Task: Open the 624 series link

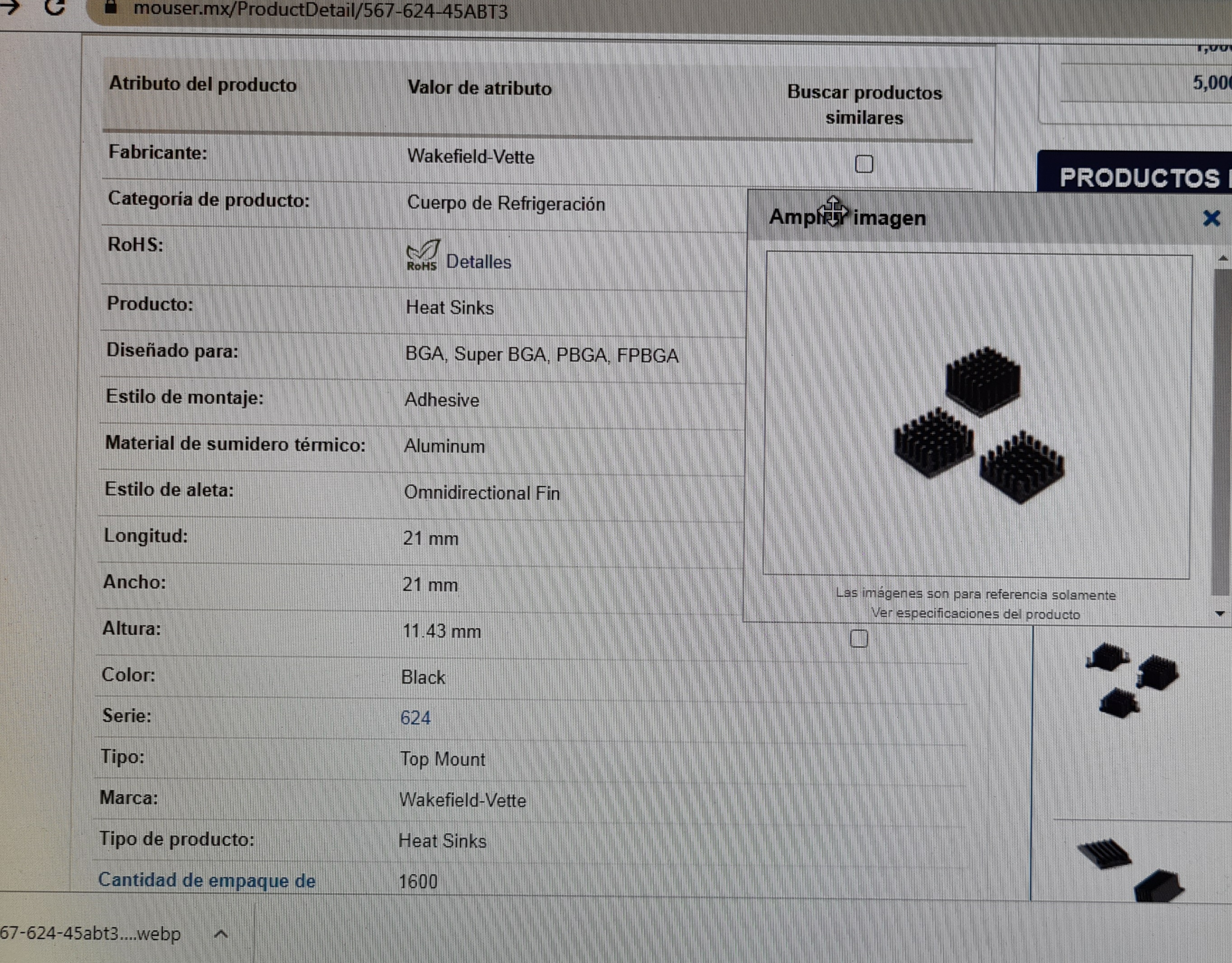Action: click(415, 718)
